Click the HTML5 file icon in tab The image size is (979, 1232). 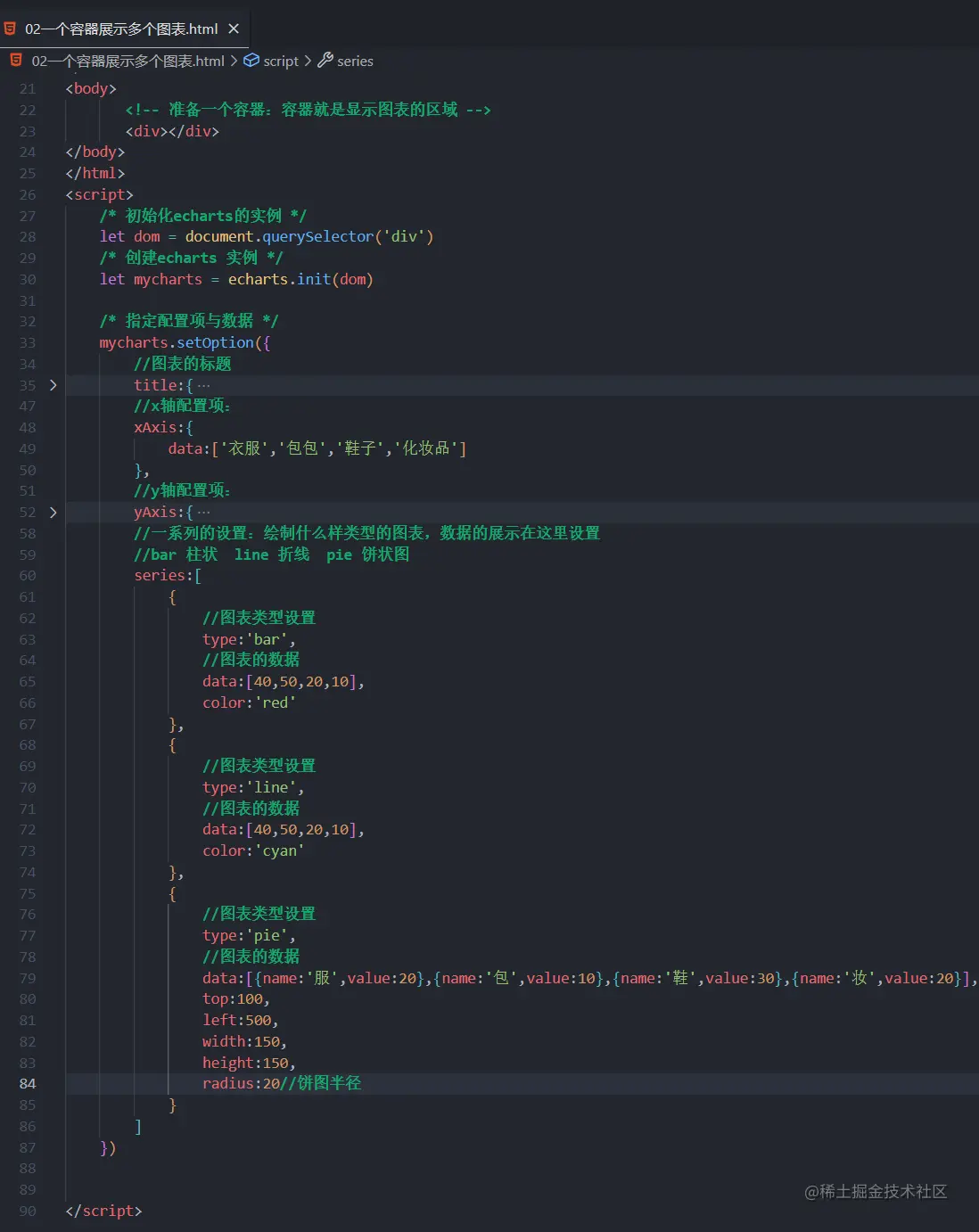pyautogui.click(x=10, y=29)
